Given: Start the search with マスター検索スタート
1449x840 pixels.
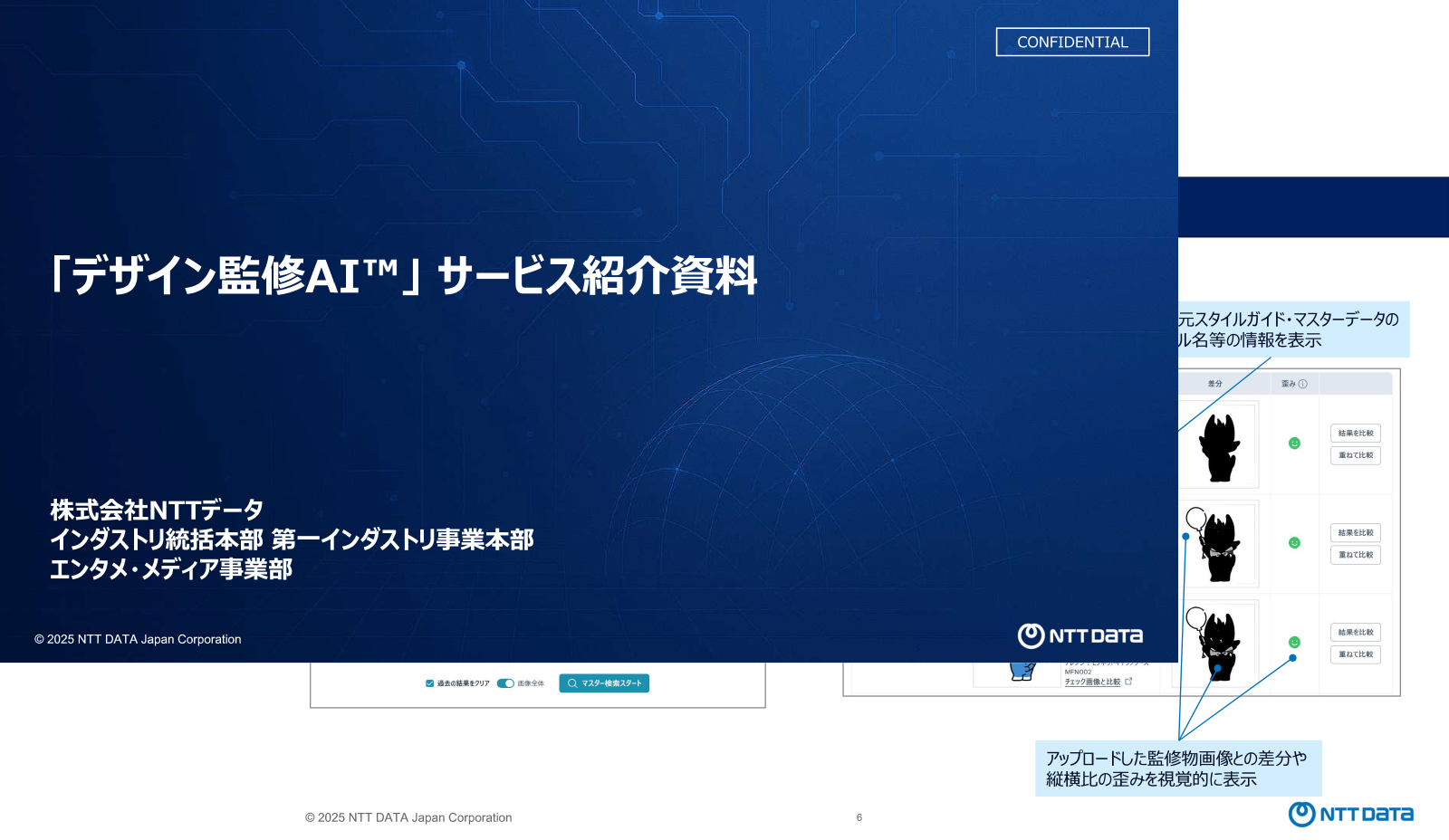Looking at the screenshot, I should (604, 683).
